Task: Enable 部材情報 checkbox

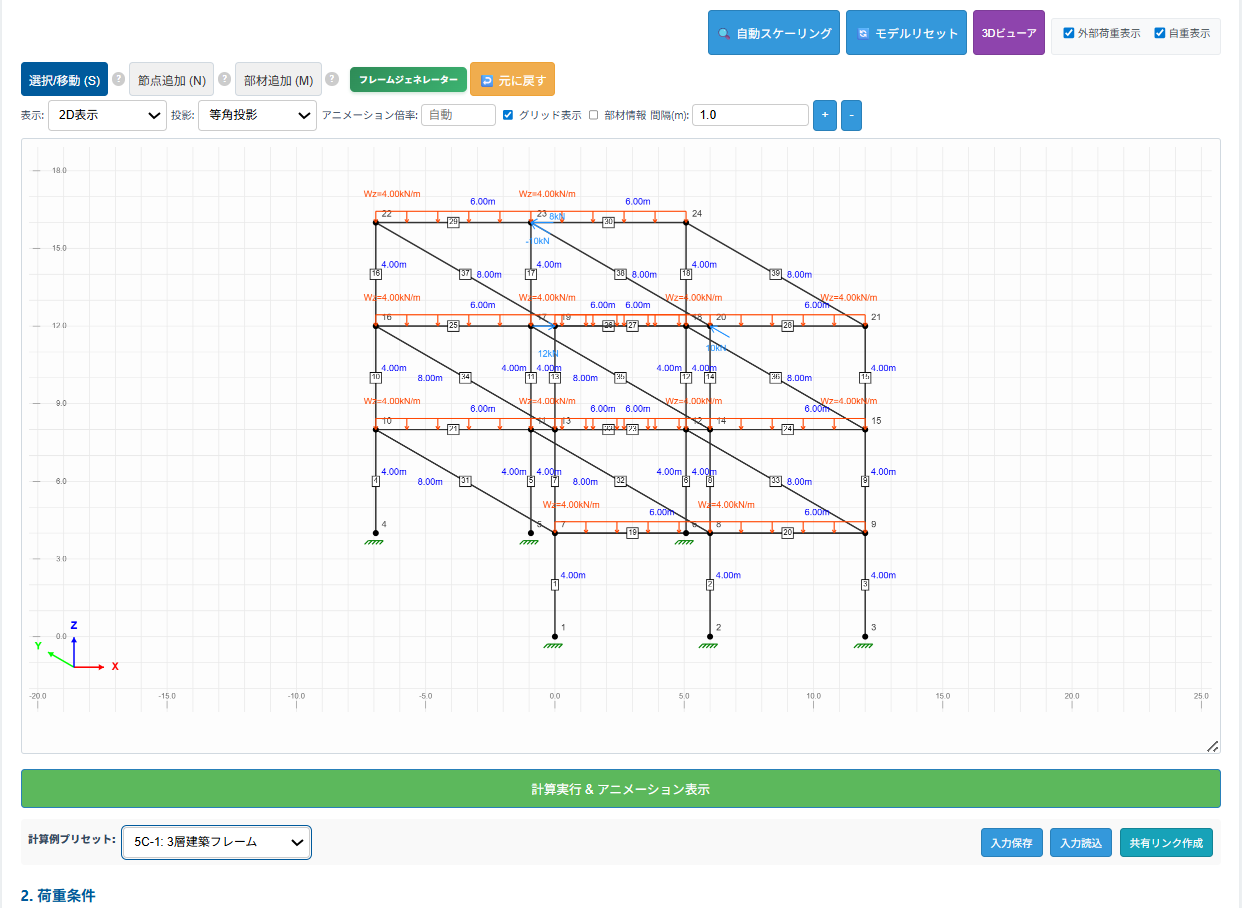Action: click(593, 115)
